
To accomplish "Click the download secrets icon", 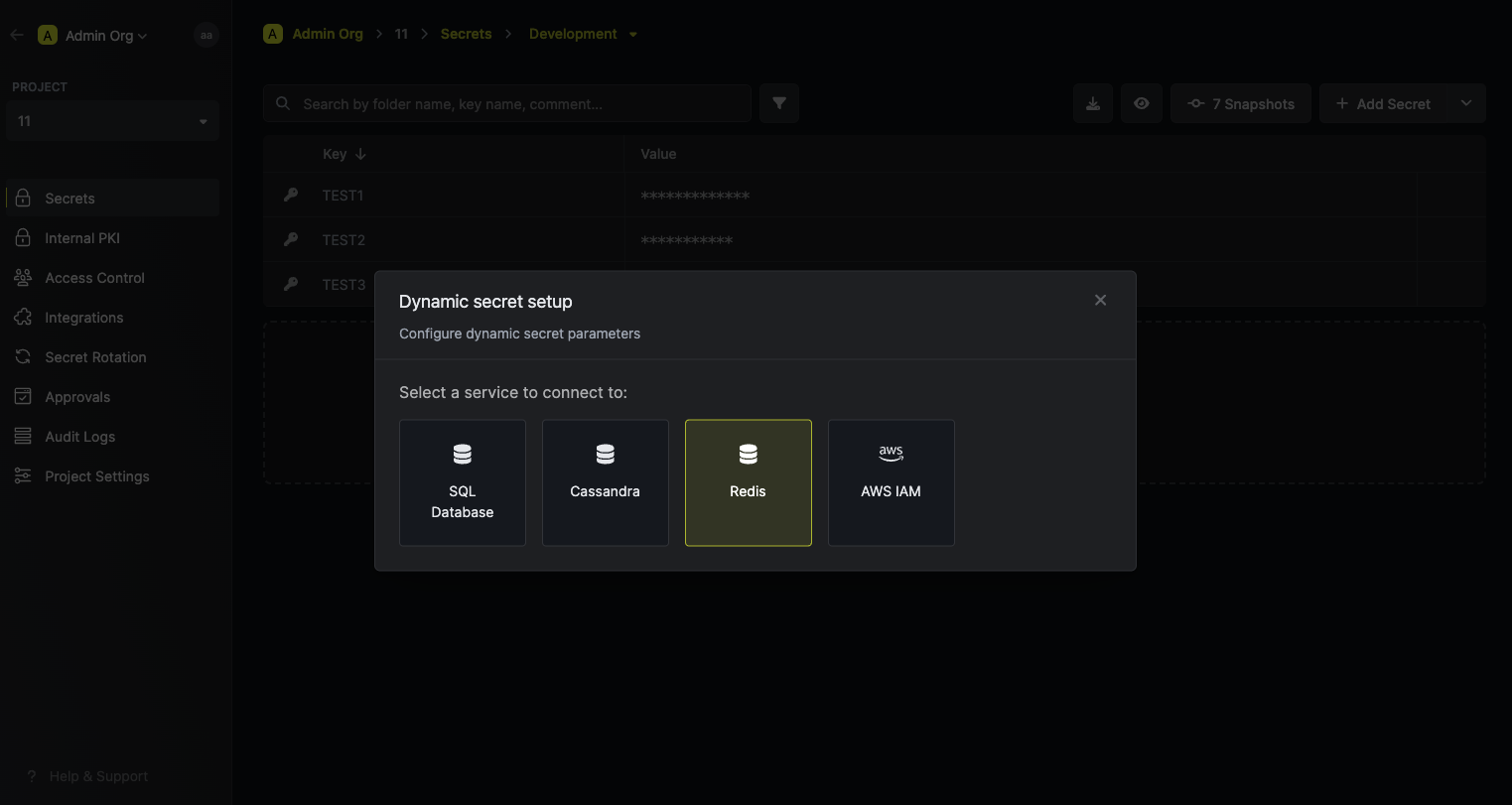I will click(x=1093, y=103).
